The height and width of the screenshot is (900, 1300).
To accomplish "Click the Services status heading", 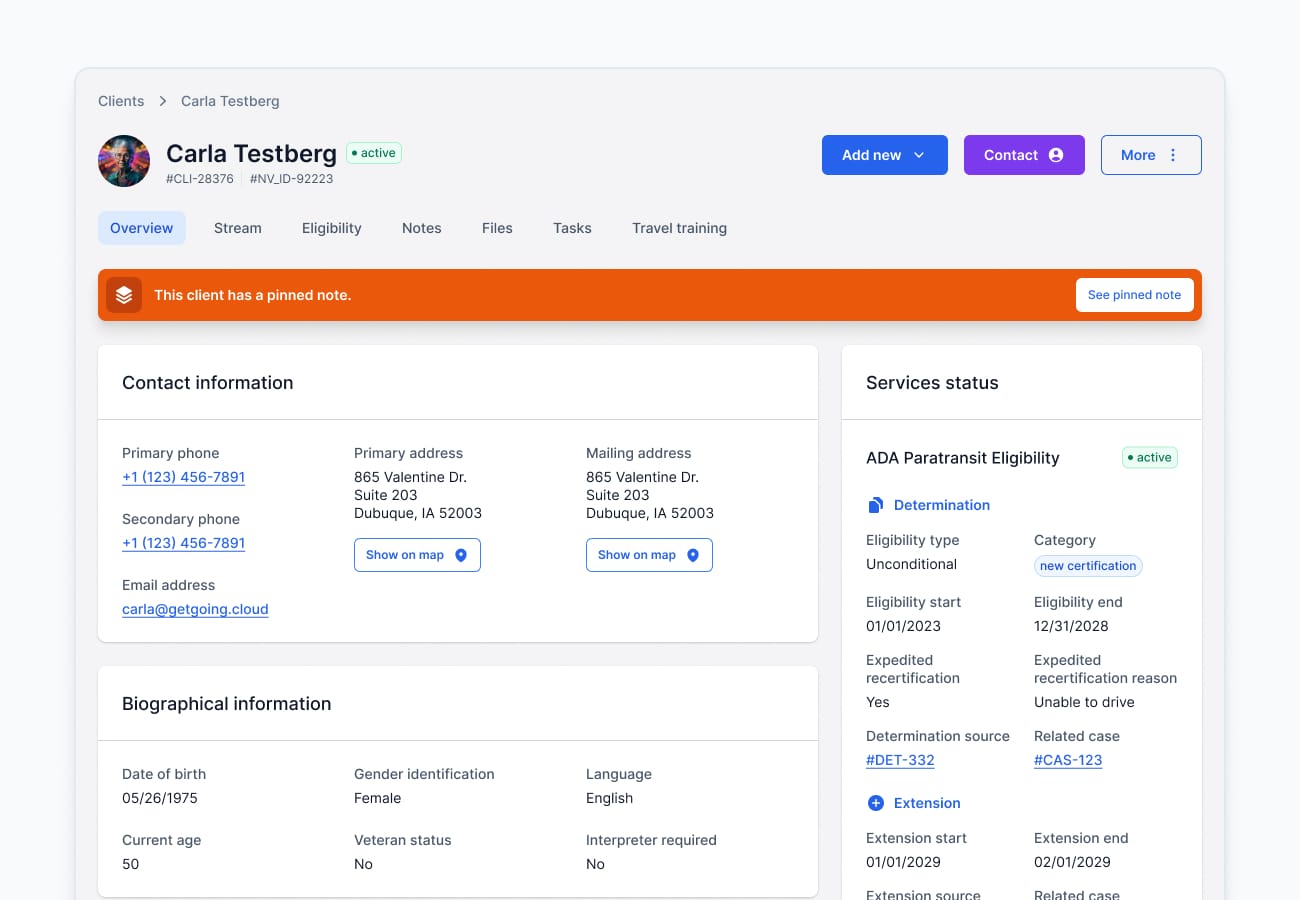I will [x=932, y=383].
